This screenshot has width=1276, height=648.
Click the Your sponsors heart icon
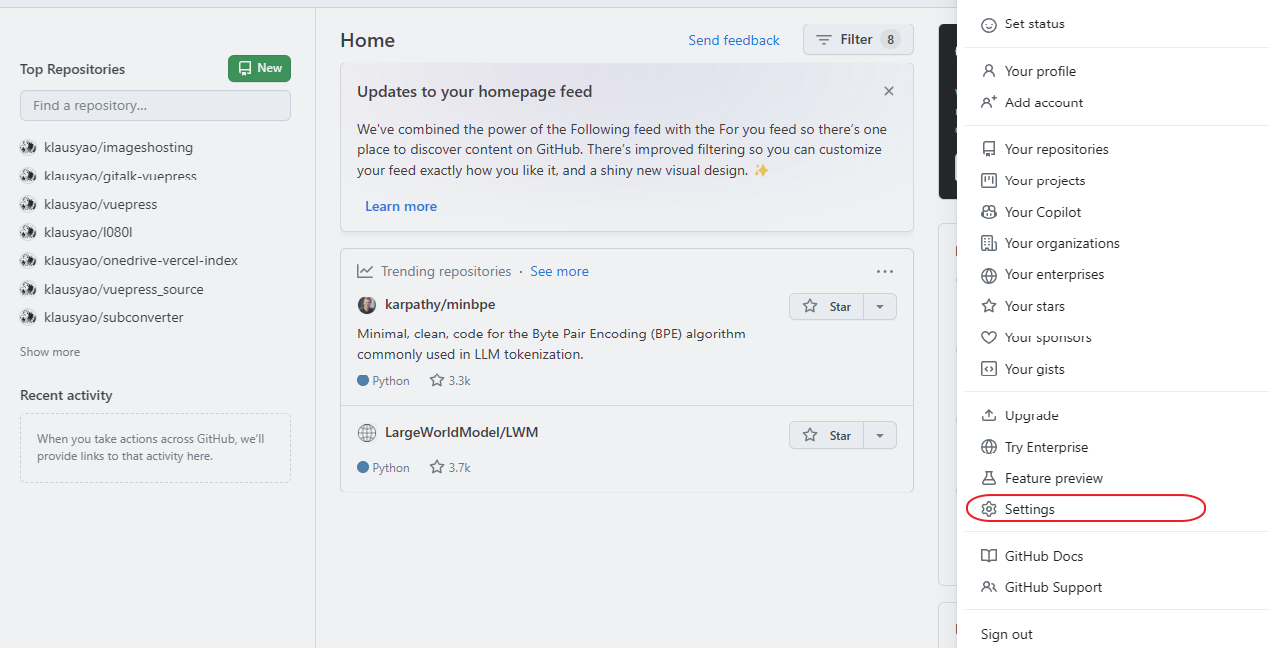[989, 338]
